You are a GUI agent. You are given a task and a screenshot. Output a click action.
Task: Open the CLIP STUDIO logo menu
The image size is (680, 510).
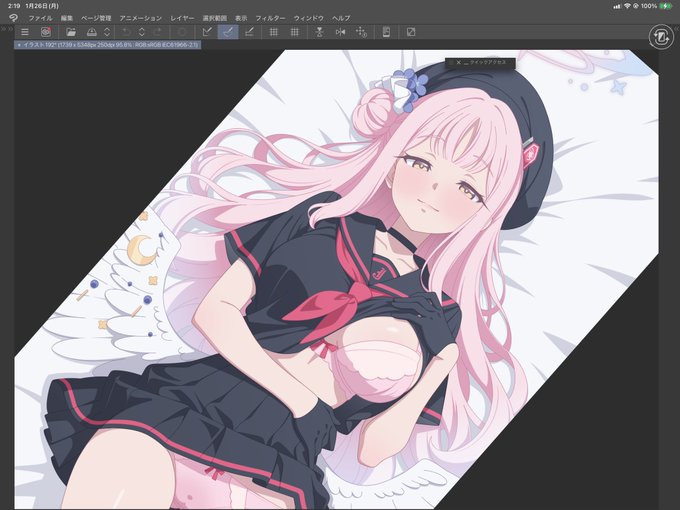pyautogui.click(x=13, y=18)
